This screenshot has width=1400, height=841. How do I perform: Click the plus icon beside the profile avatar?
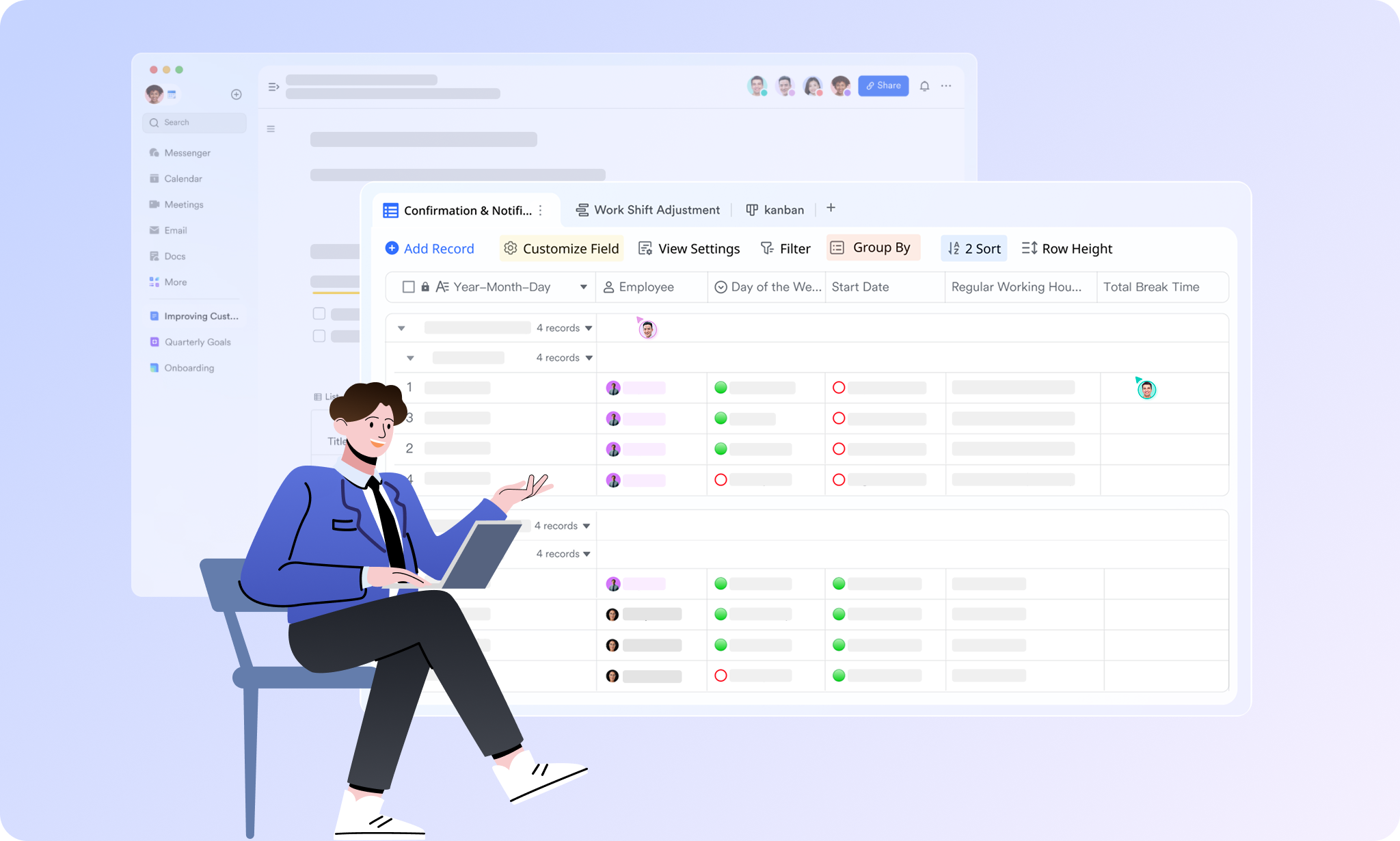click(x=237, y=94)
